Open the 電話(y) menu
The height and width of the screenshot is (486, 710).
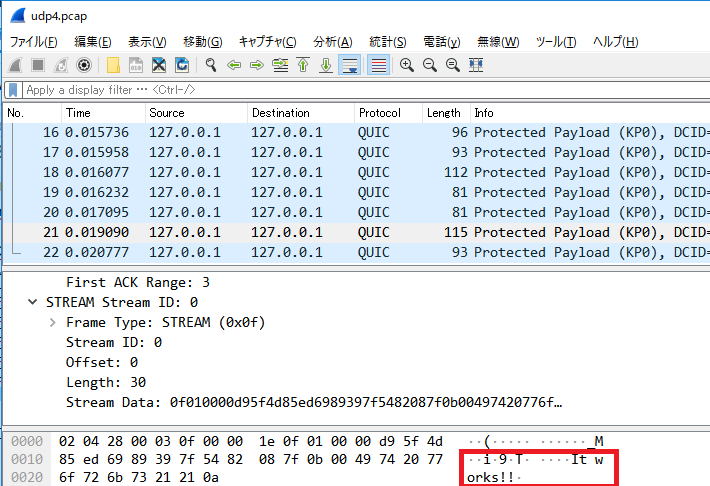[442, 42]
